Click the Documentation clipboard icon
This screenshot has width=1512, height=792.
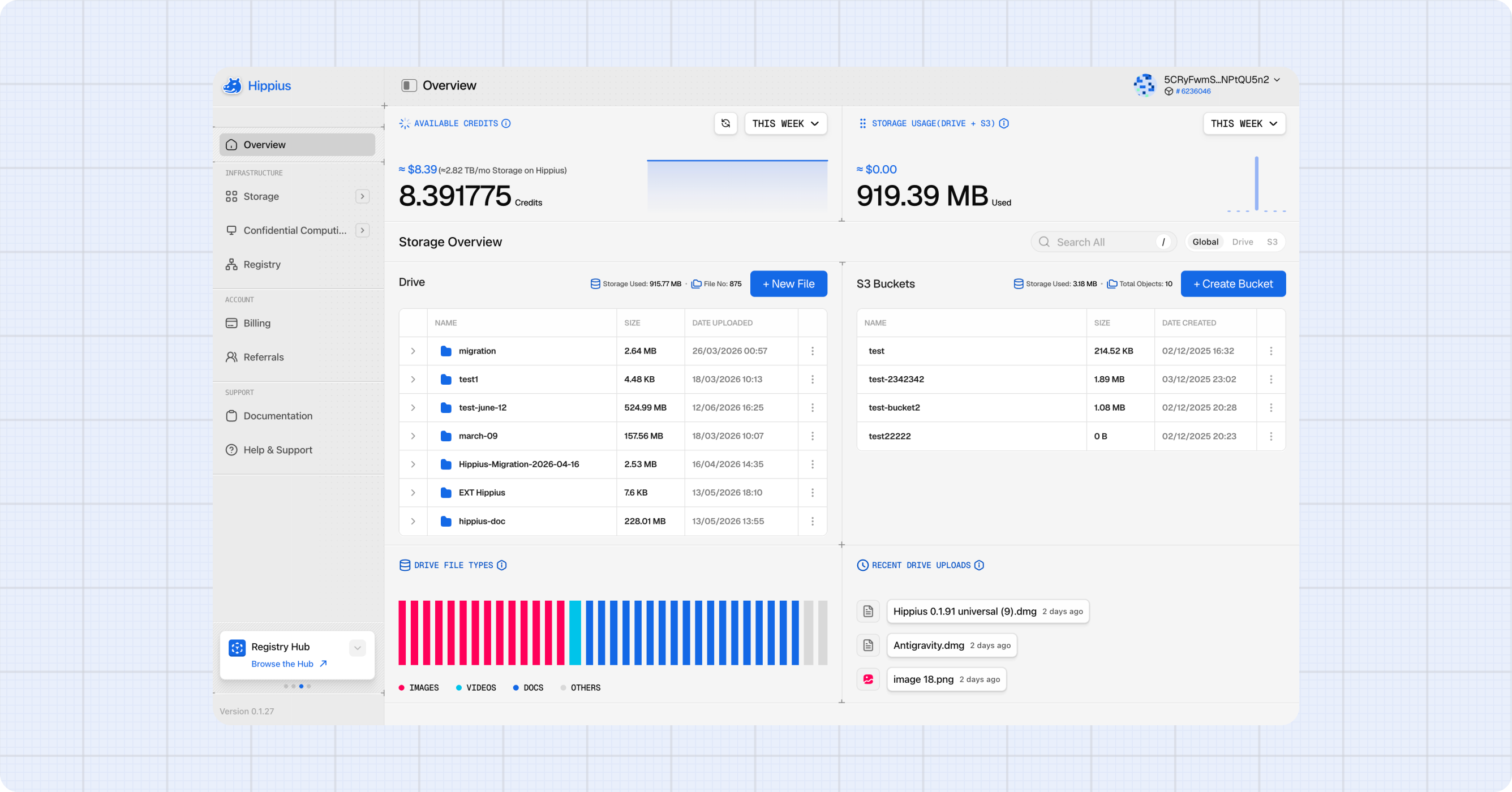click(x=232, y=416)
